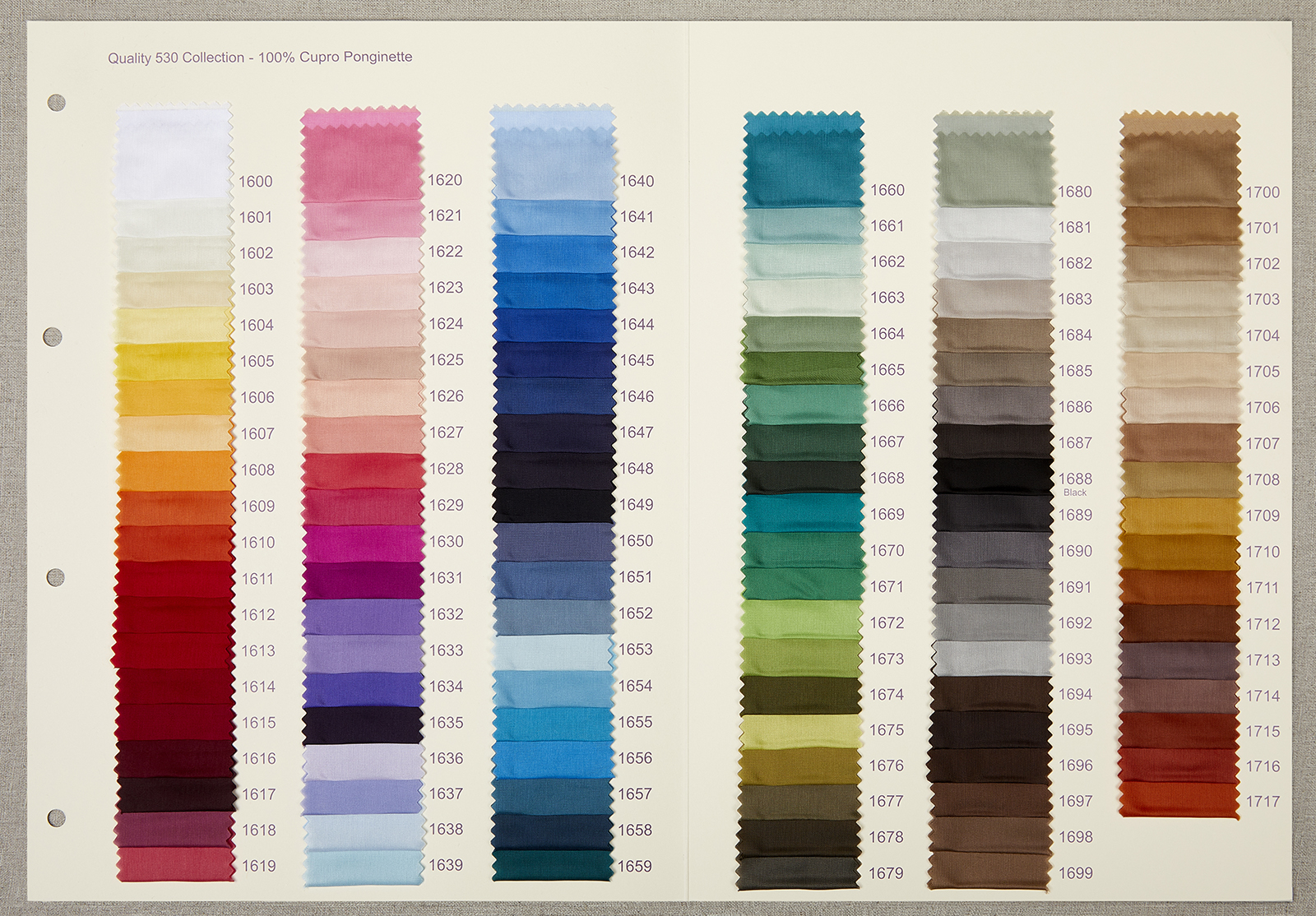Click the pale yellow-green swatch 1675
1316x916 pixels.
[801, 731]
